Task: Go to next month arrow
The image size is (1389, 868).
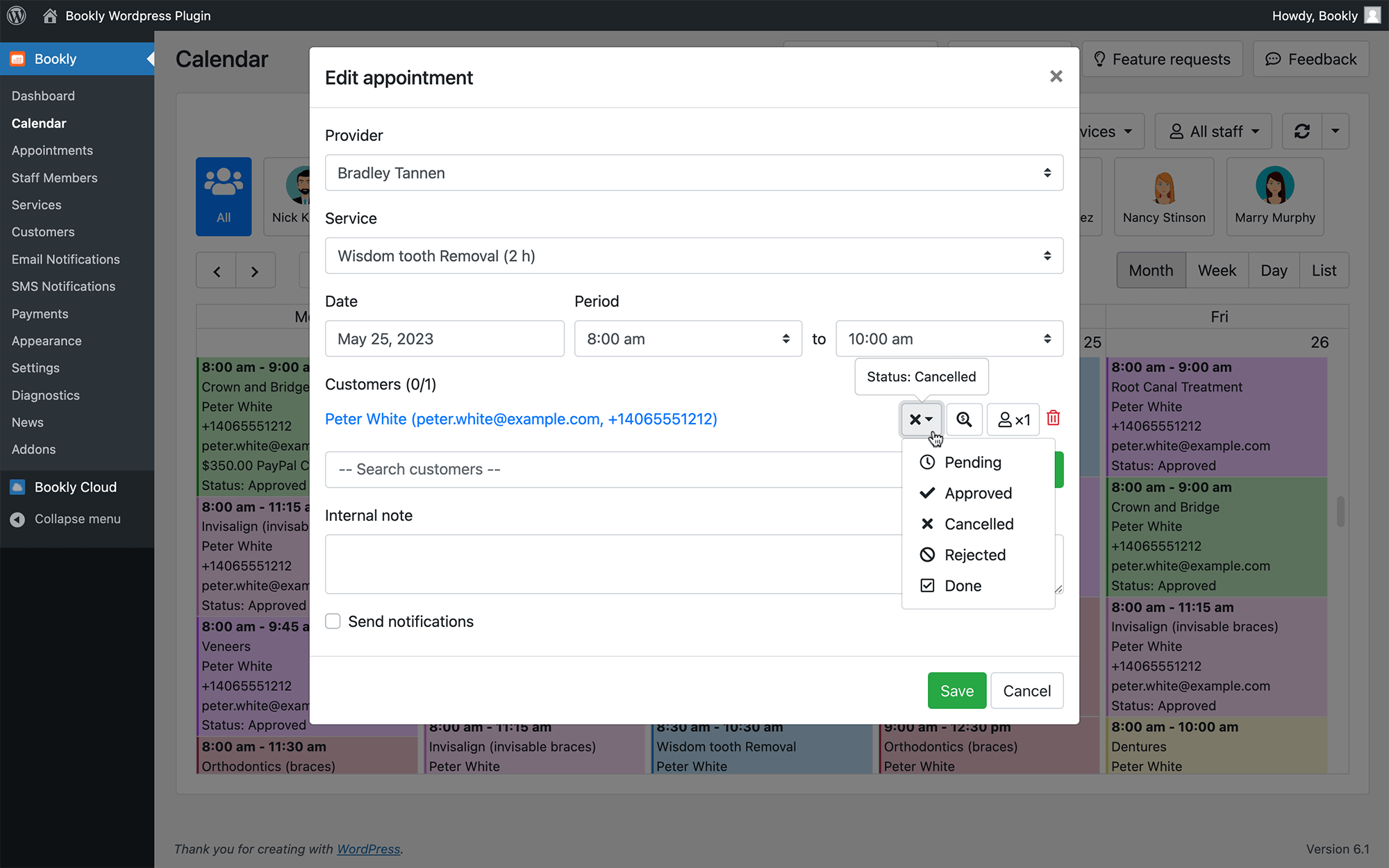Action: [255, 271]
